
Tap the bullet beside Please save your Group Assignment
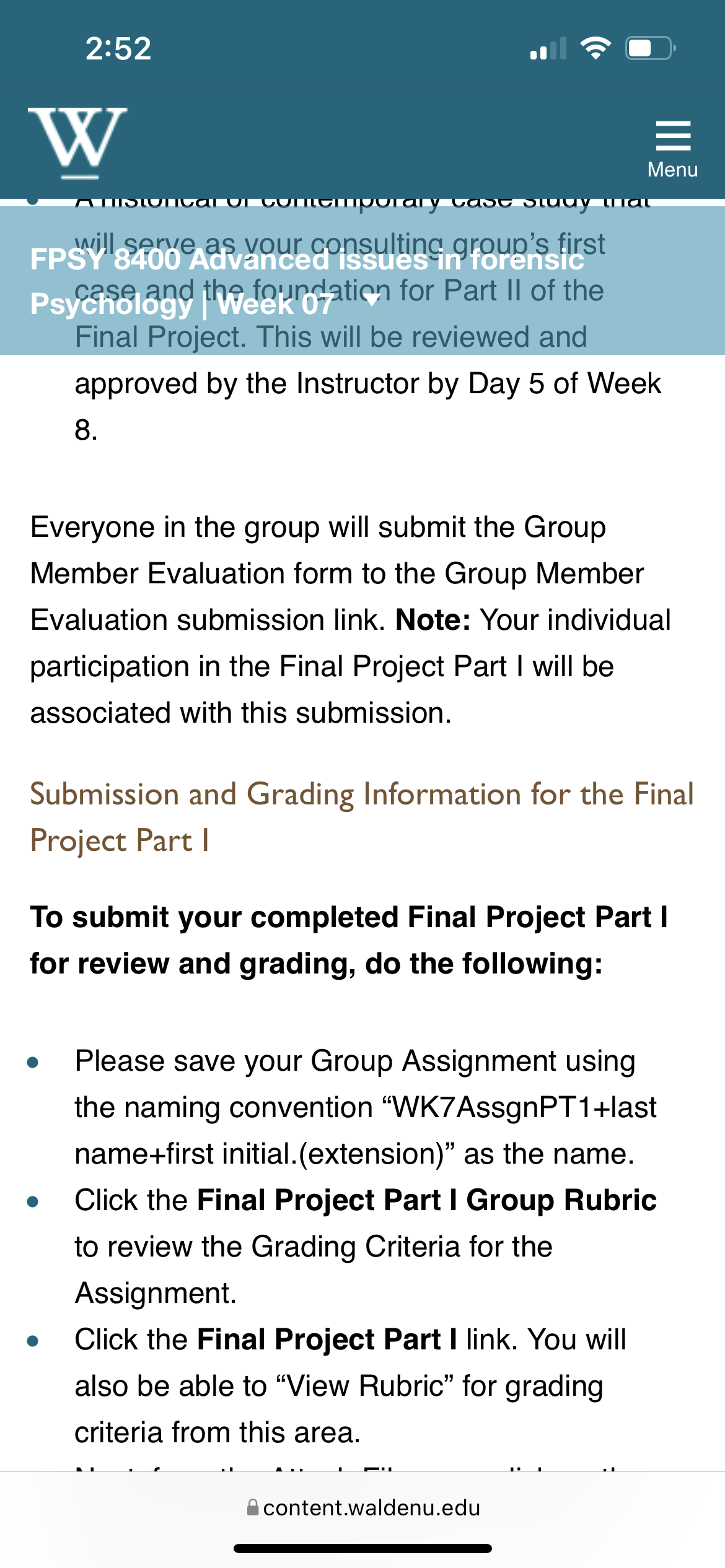33,1063
